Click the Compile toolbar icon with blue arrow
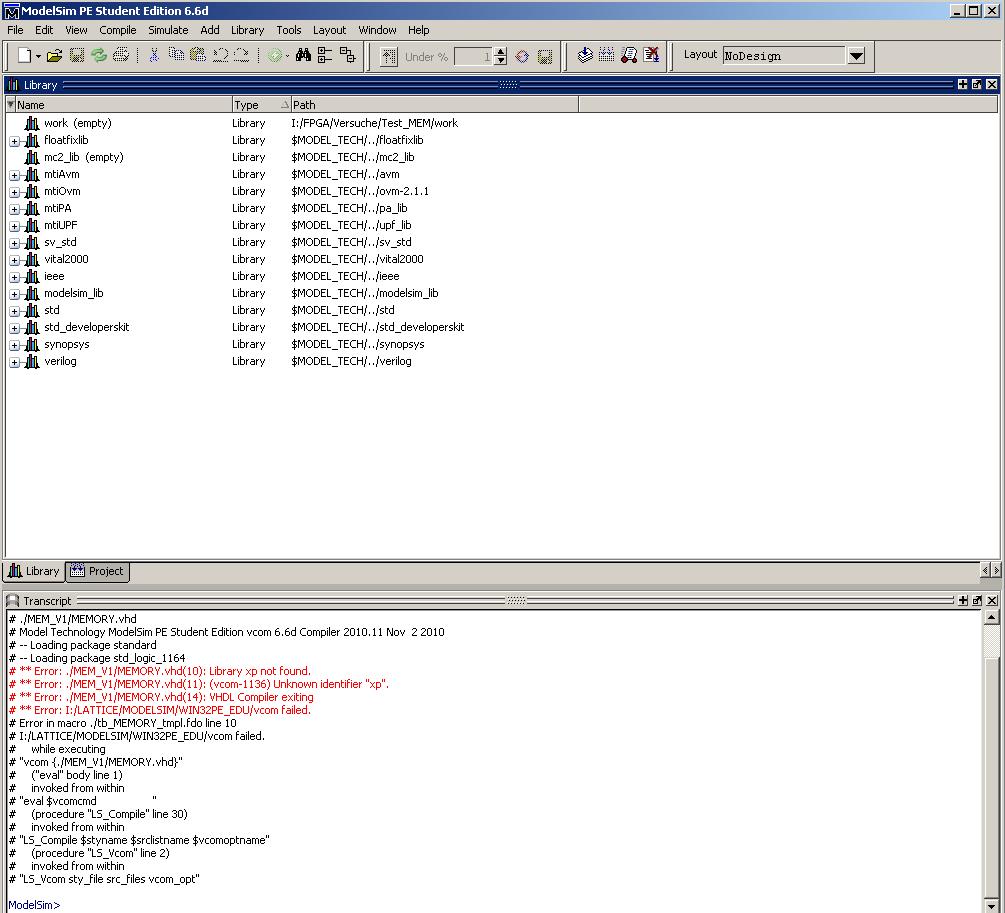1005x913 pixels. [x=585, y=55]
